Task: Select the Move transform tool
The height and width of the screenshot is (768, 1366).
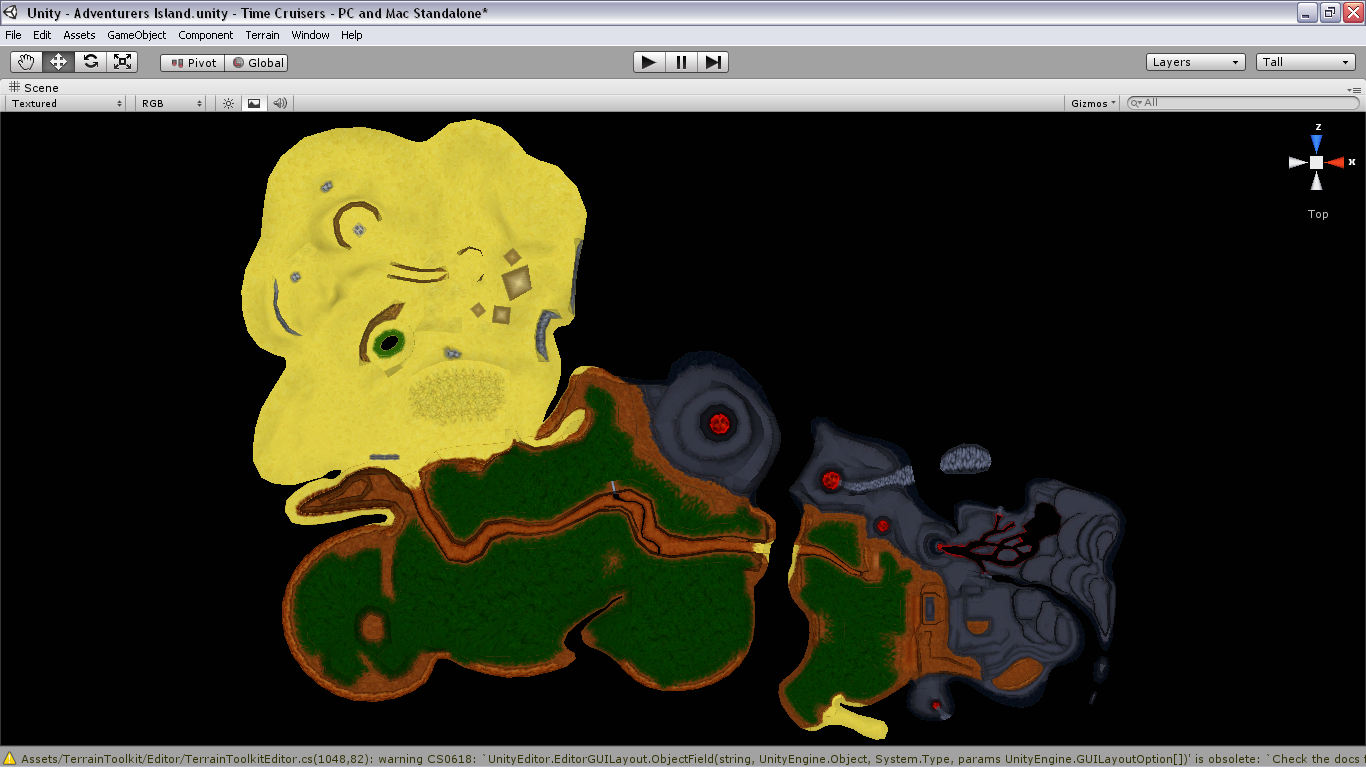Action: point(58,62)
